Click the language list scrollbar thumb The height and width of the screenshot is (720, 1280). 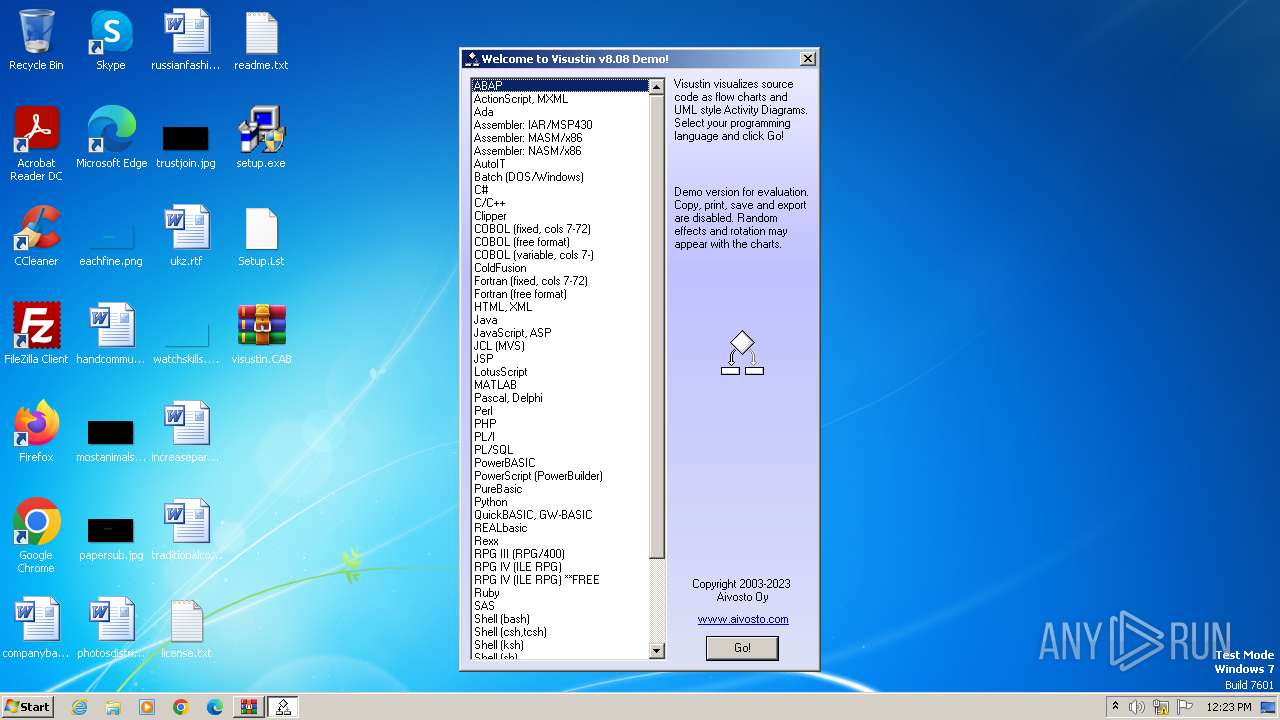click(x=656, y=327)
